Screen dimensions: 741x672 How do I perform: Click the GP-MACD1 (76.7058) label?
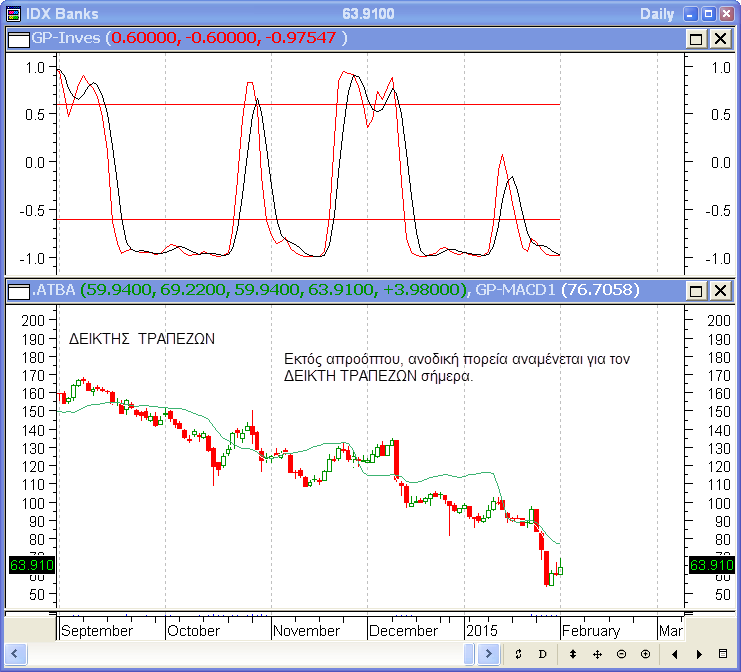tap(557, 290)
